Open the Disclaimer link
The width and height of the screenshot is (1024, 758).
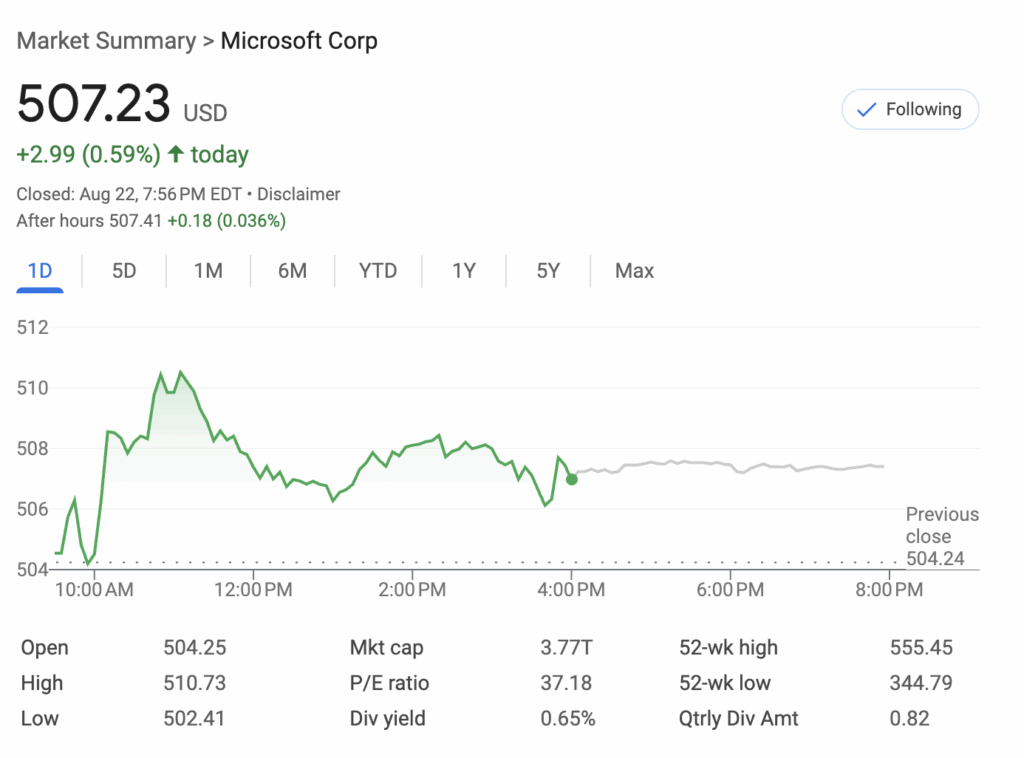click(x=298, y=195)
